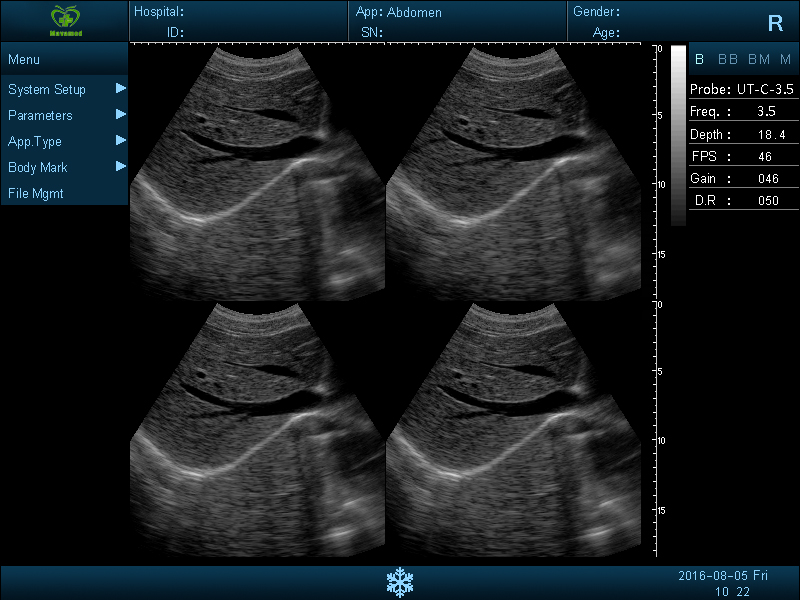
Task: Click the Age field
Action: point(663,33)
